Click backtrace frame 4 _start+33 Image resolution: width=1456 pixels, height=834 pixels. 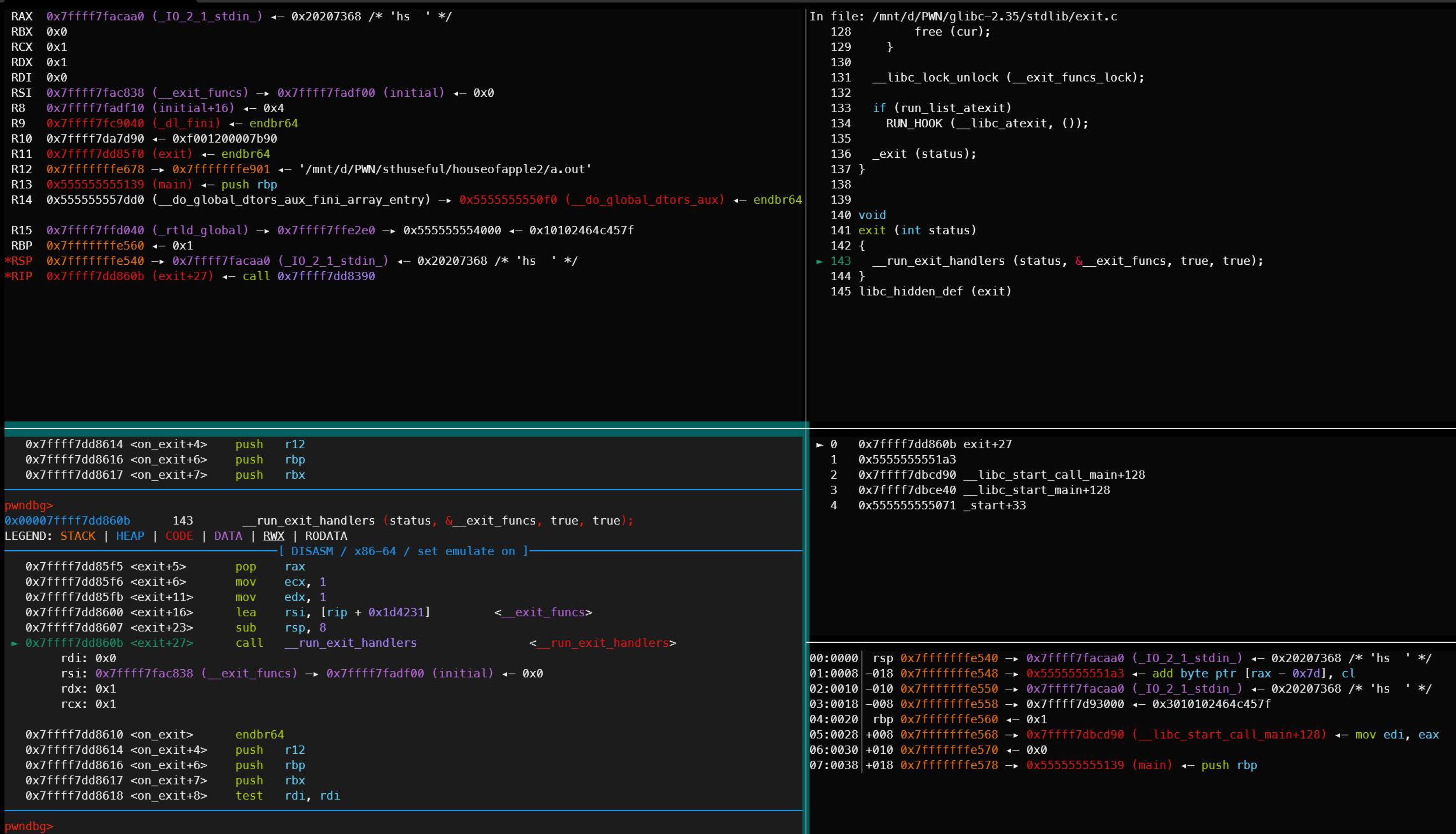tap(942, 505)
